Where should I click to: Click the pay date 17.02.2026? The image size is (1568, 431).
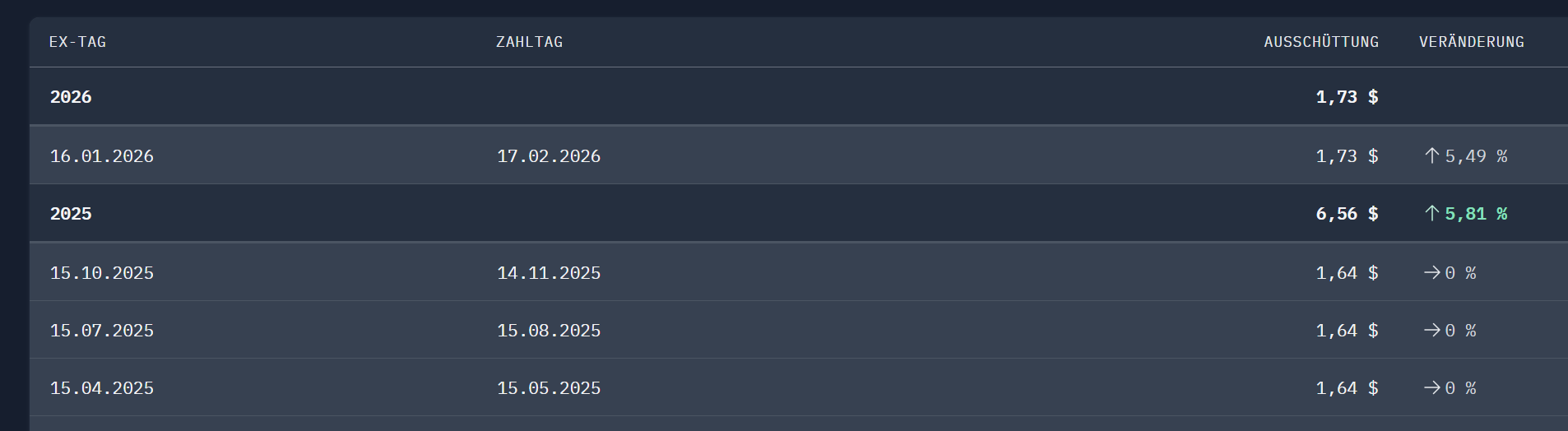(x=549, y=156)
